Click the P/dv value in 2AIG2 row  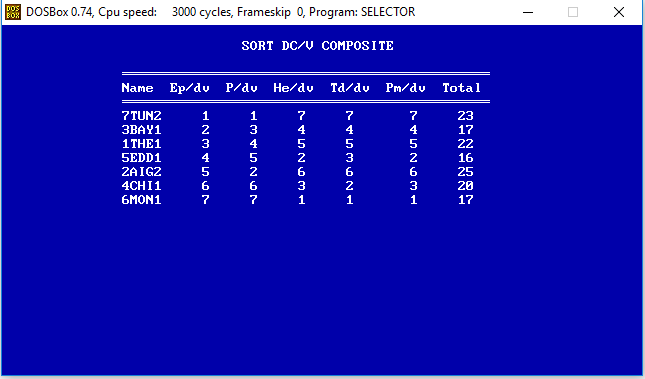(x=253, y=172)
